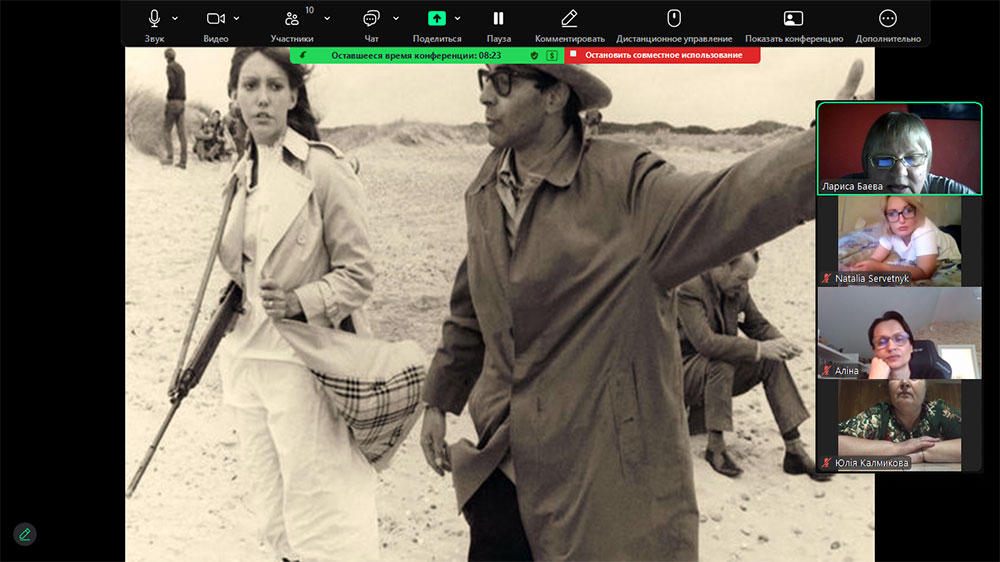Click the green shield security icon
The width and height of the screenshot is (1000, 562).
[534, 55]
